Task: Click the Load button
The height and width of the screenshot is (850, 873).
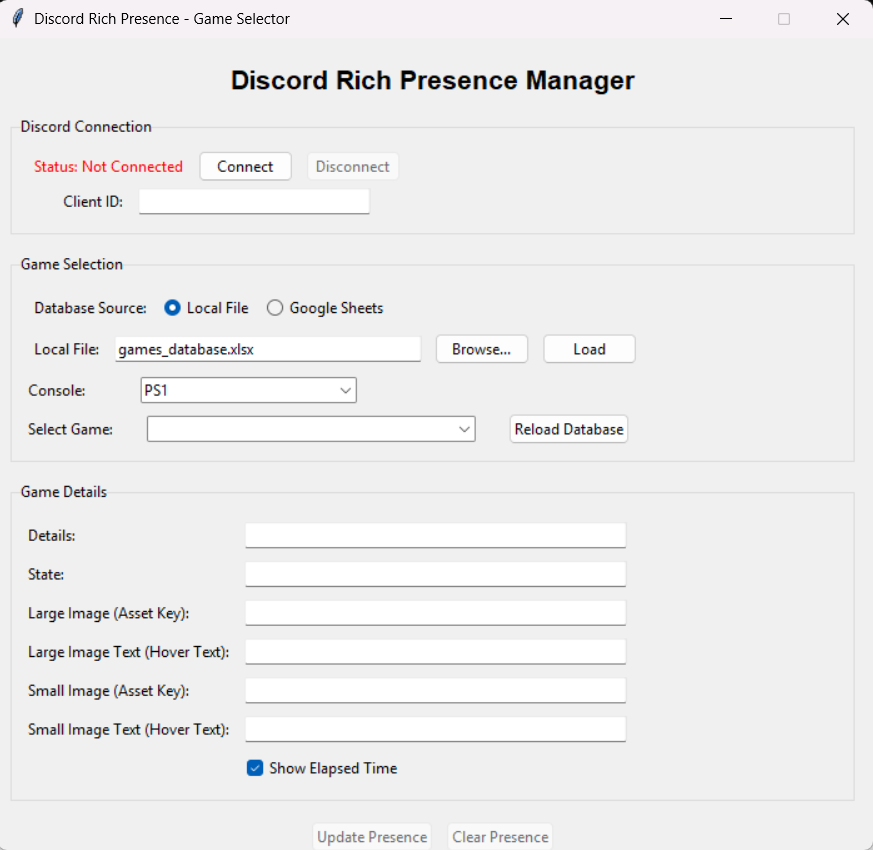Action: coord(589,349)
